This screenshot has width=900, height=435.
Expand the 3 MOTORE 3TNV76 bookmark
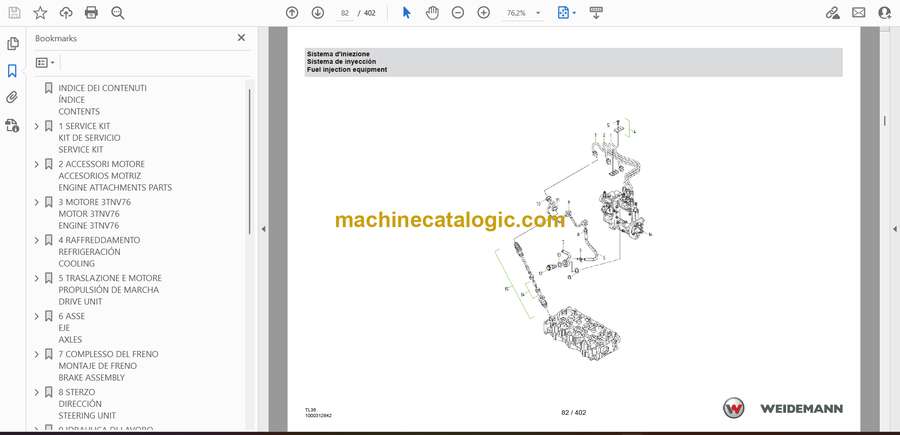(x=37, y=202)
